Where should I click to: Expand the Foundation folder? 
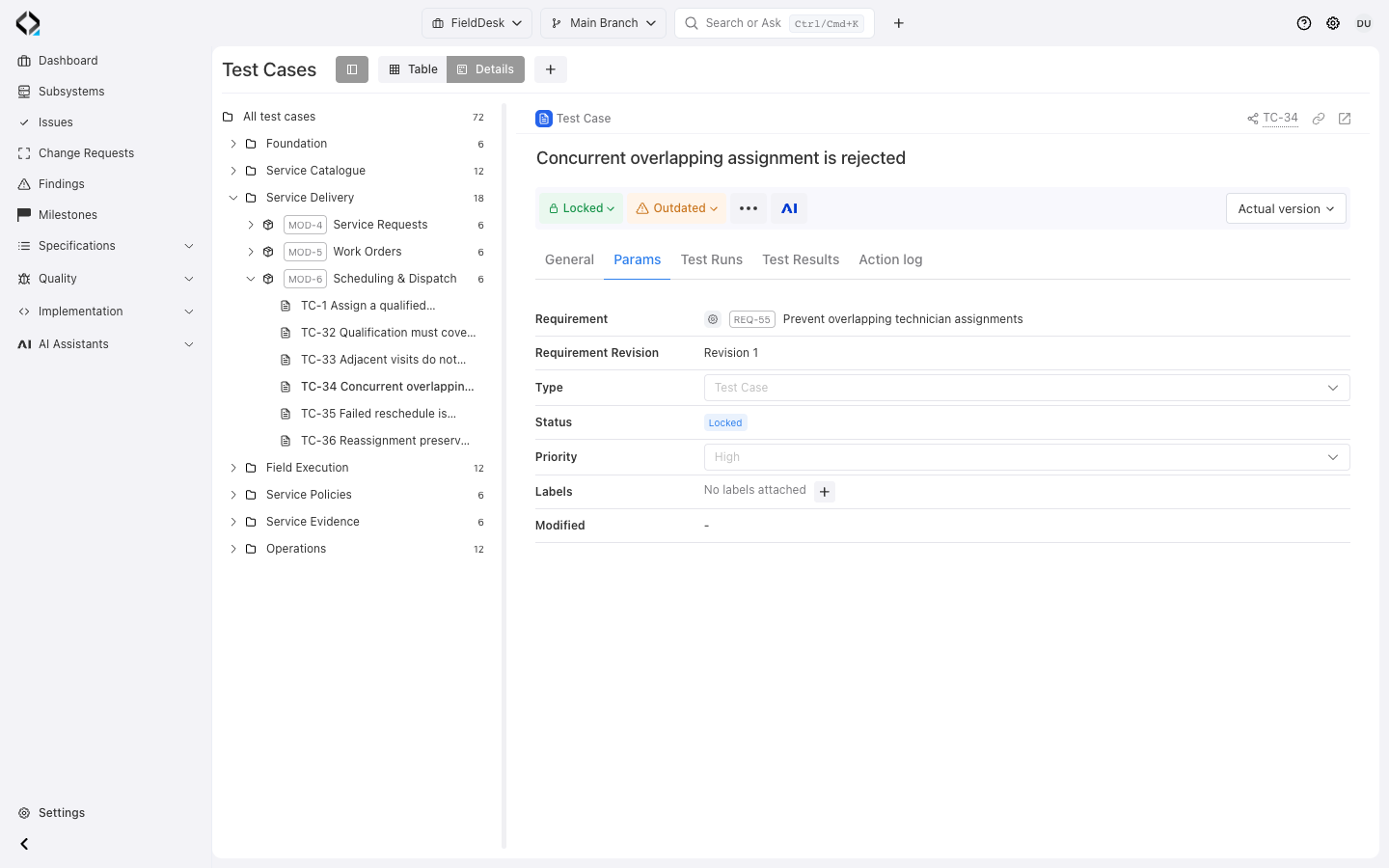click(233, 144)
